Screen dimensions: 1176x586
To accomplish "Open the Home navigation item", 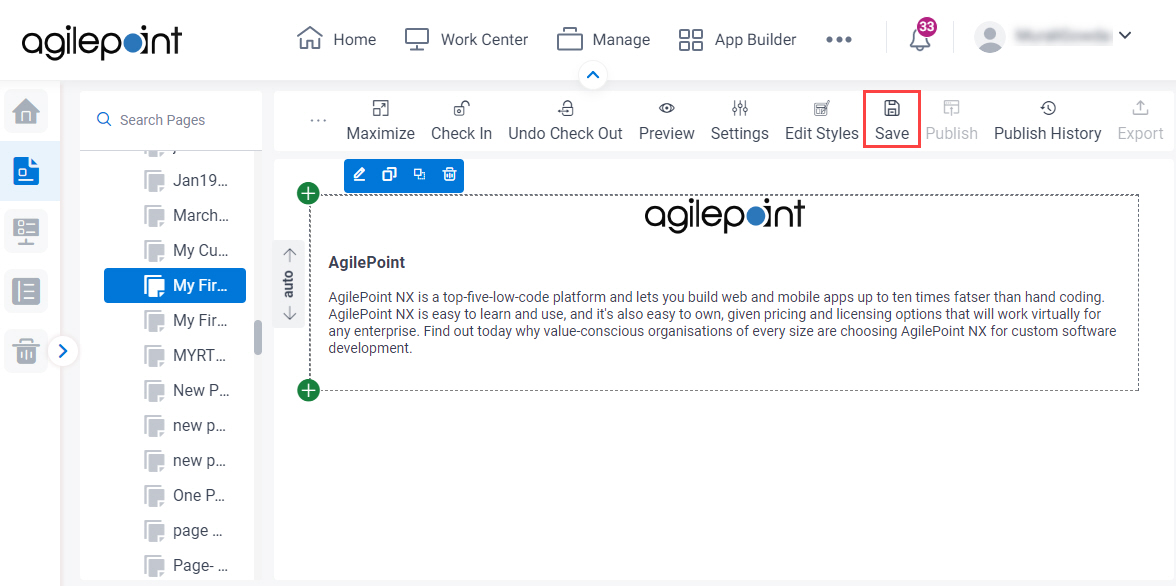I will tap(336, 39).
